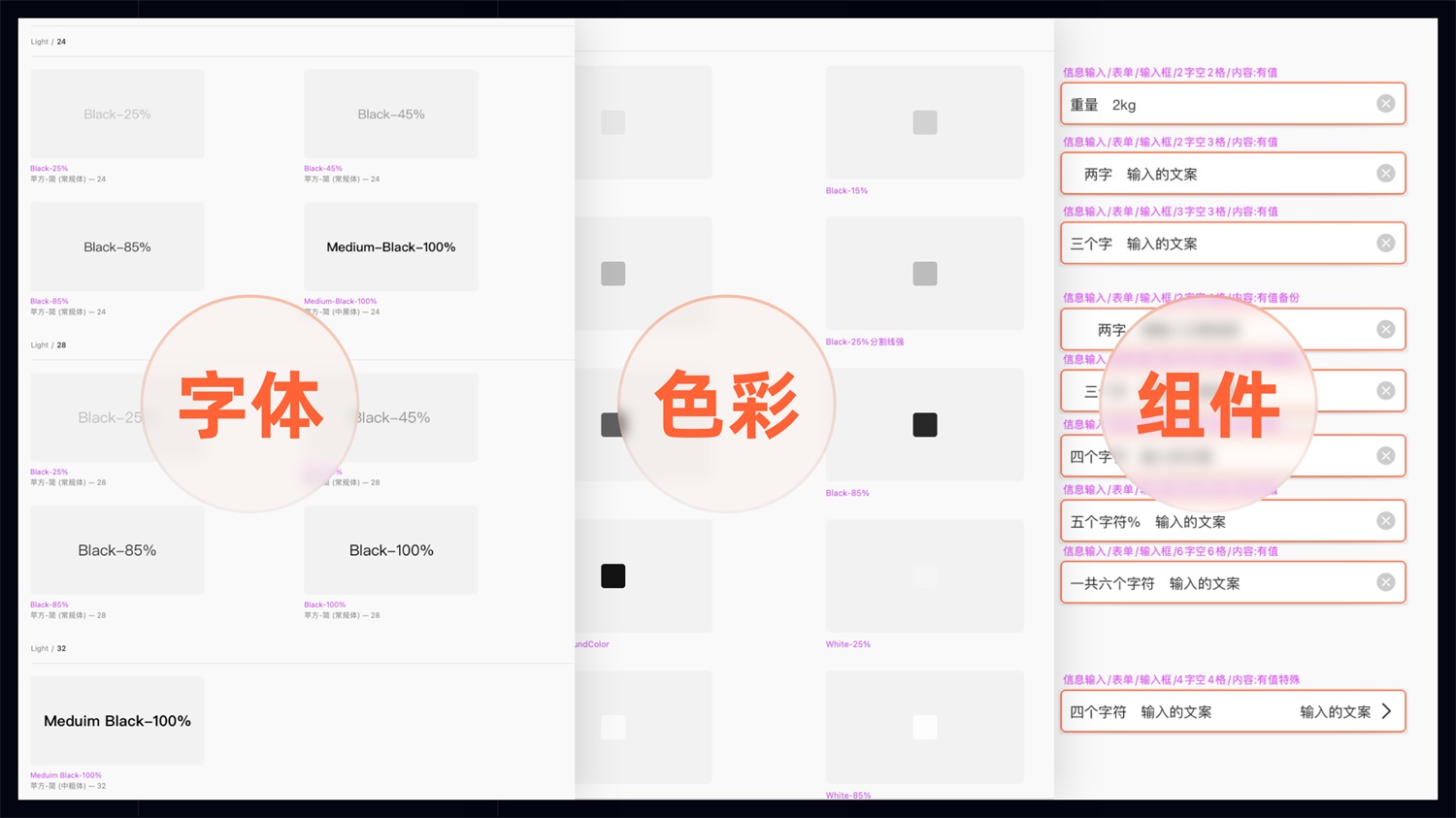Clear the 两字 输入的文案 field under 2字空3格
Screen dimensions: 1456x818
[1385, 174]
